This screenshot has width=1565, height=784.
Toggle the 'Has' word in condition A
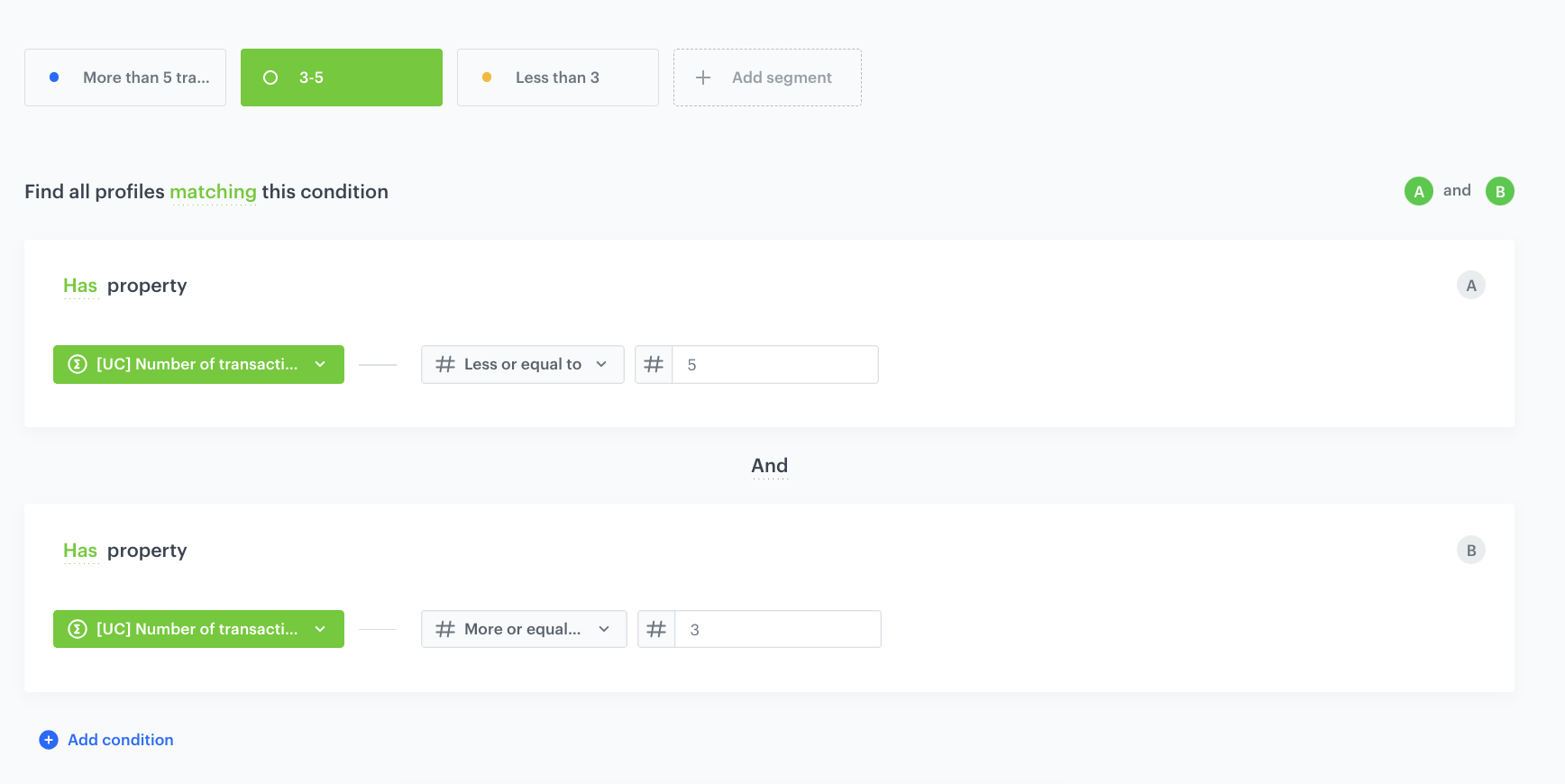[x=80, y=286]
